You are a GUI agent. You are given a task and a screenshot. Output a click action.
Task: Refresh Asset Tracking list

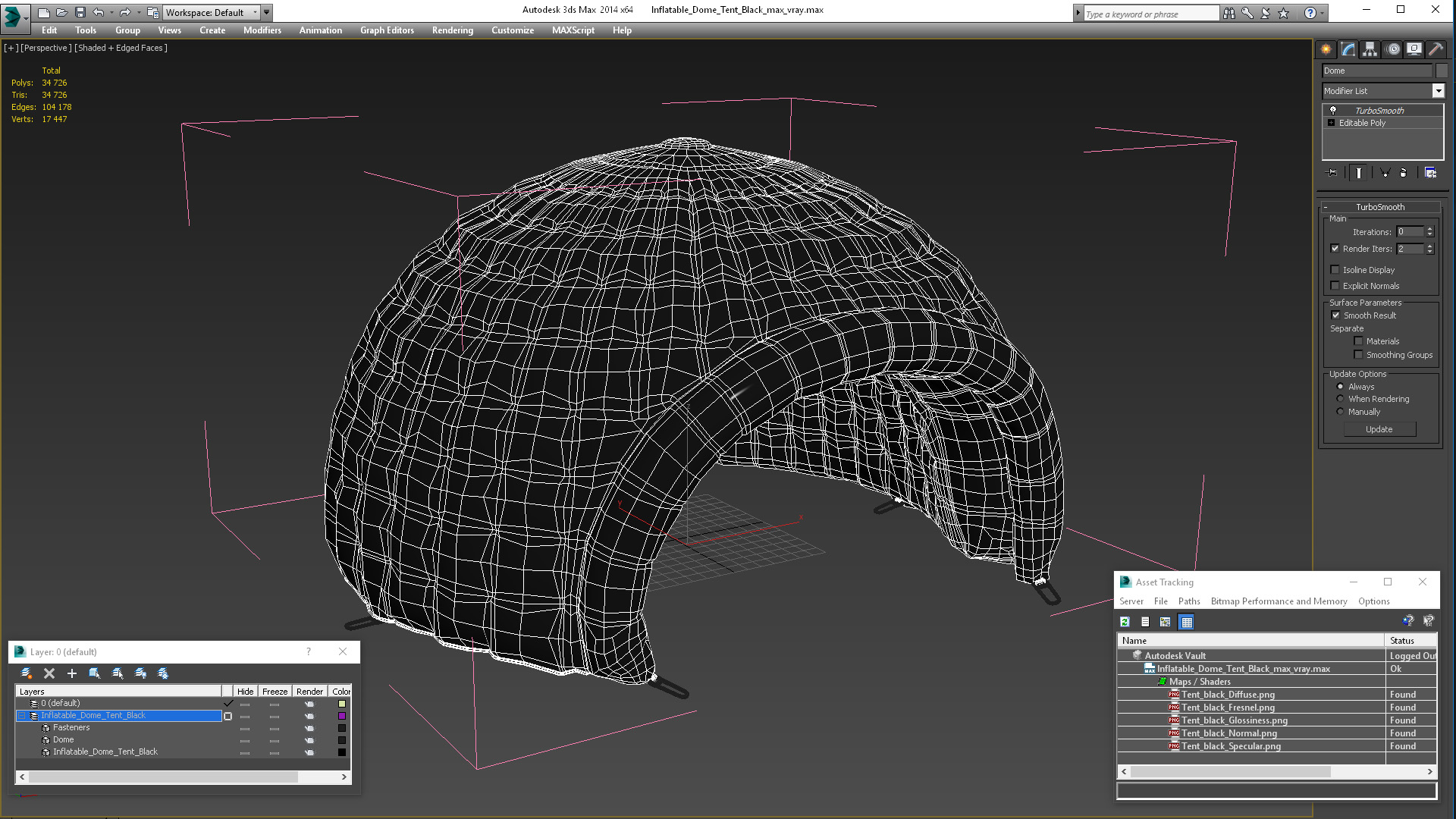point(1125,622)
